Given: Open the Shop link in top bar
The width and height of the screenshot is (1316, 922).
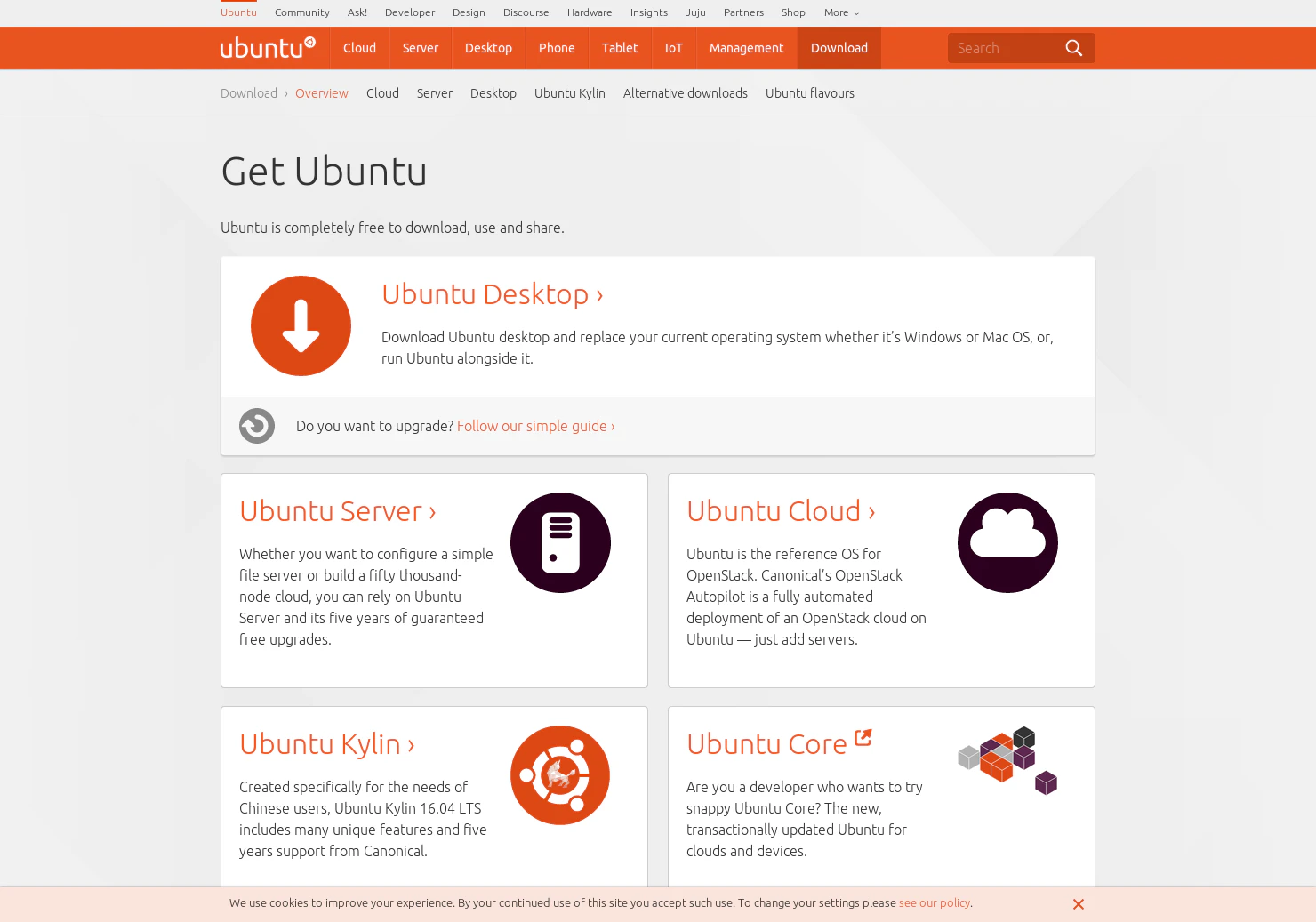Looking at the screenshot, I should pyautogui.click(x=793, y=12).
